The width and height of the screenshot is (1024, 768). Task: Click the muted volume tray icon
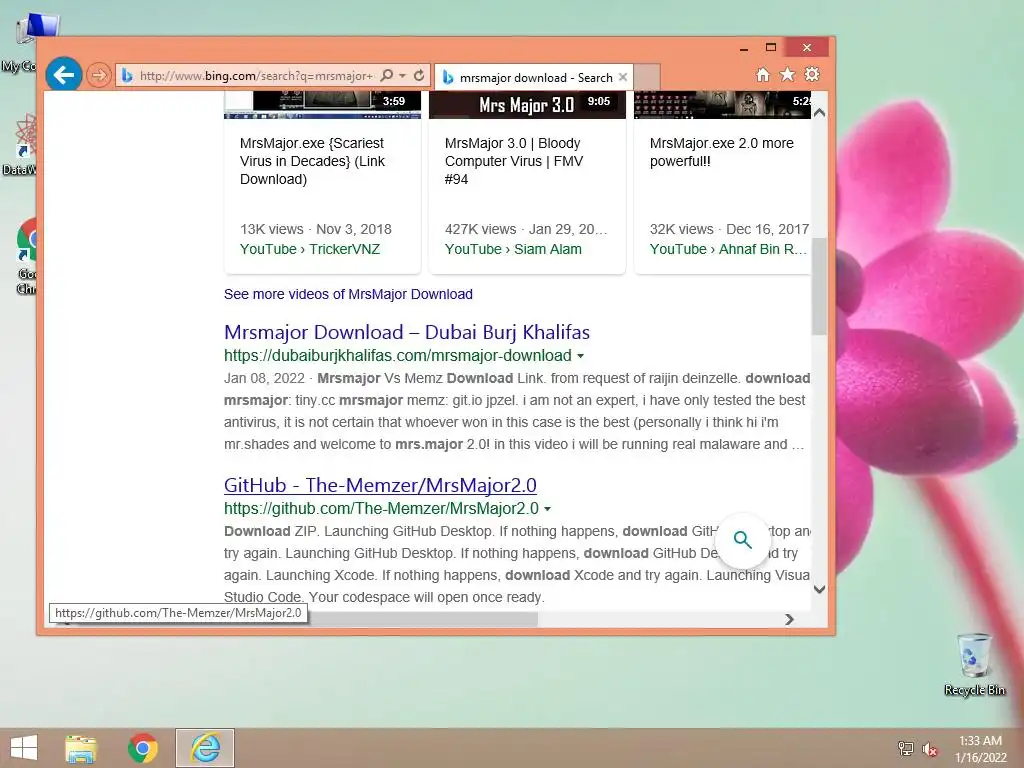pos(930,749)
